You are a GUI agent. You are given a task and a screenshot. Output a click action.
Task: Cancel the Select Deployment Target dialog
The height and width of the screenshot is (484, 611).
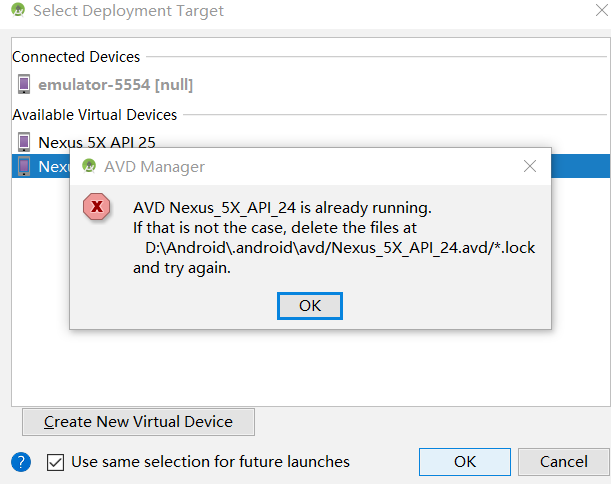coord(563,462)
